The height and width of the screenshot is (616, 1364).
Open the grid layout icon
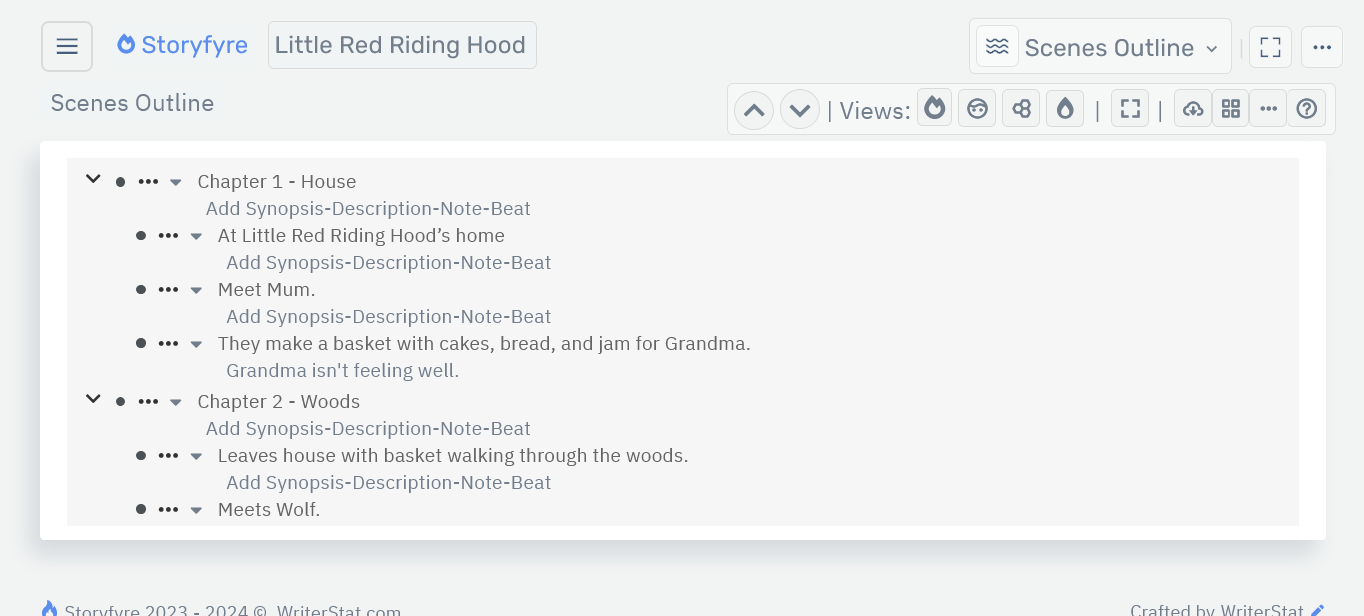coord(1231,108)
